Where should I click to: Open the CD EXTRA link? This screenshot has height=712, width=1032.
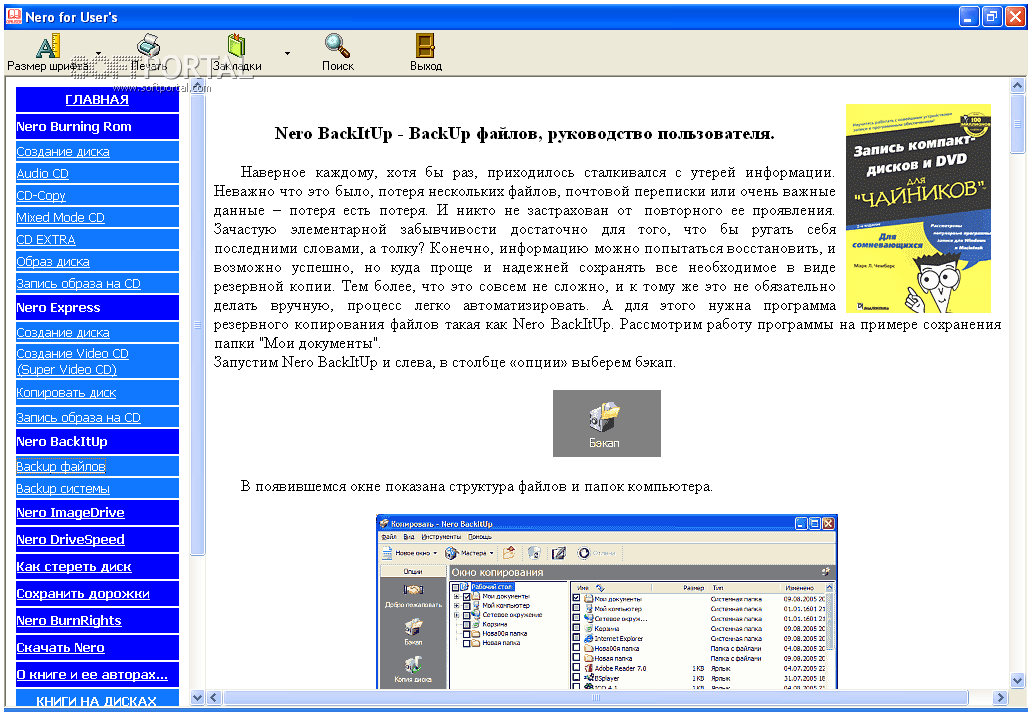[x=46, y=240]
